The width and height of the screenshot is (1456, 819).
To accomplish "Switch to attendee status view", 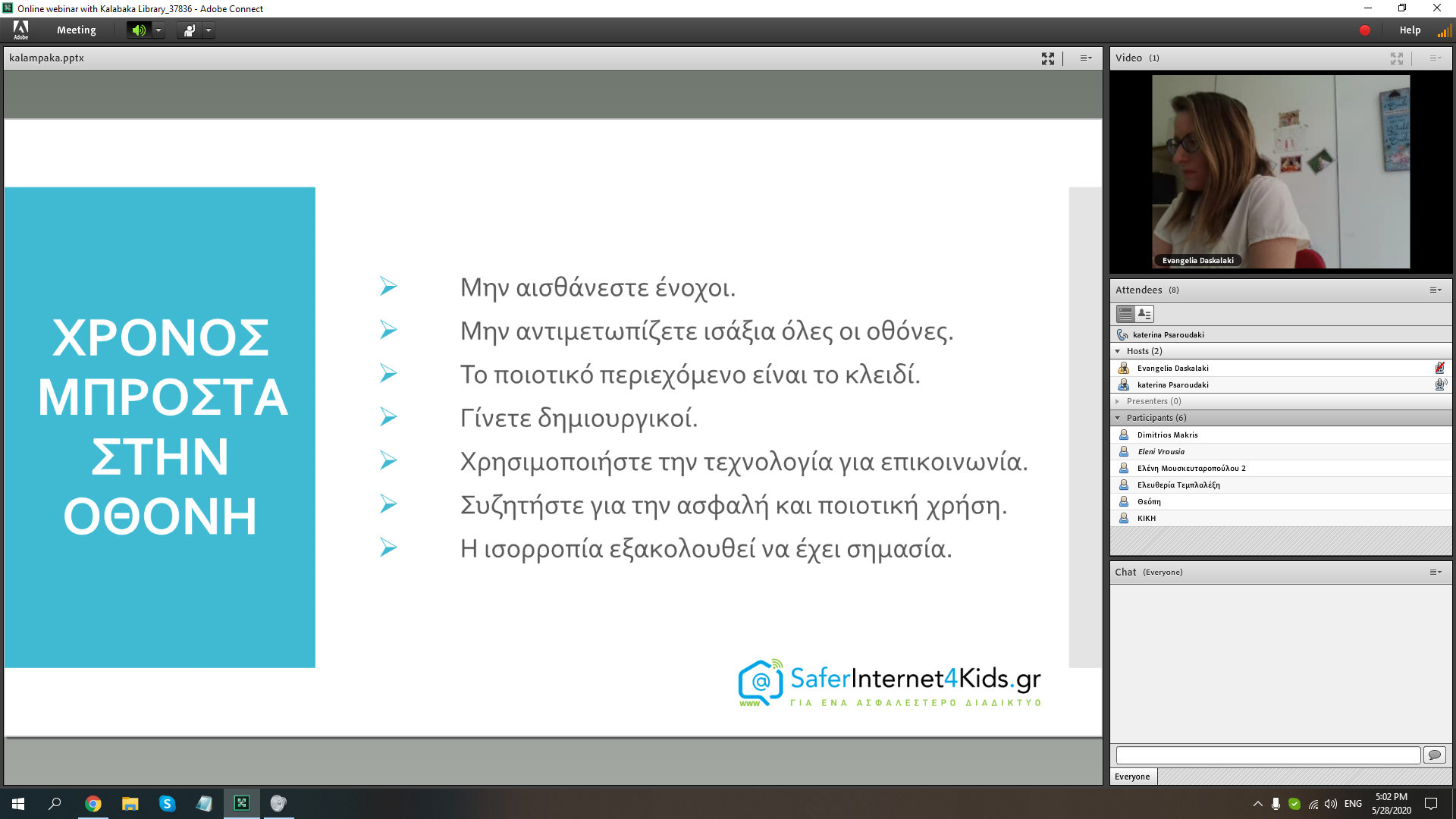I will click(1144, 314).
